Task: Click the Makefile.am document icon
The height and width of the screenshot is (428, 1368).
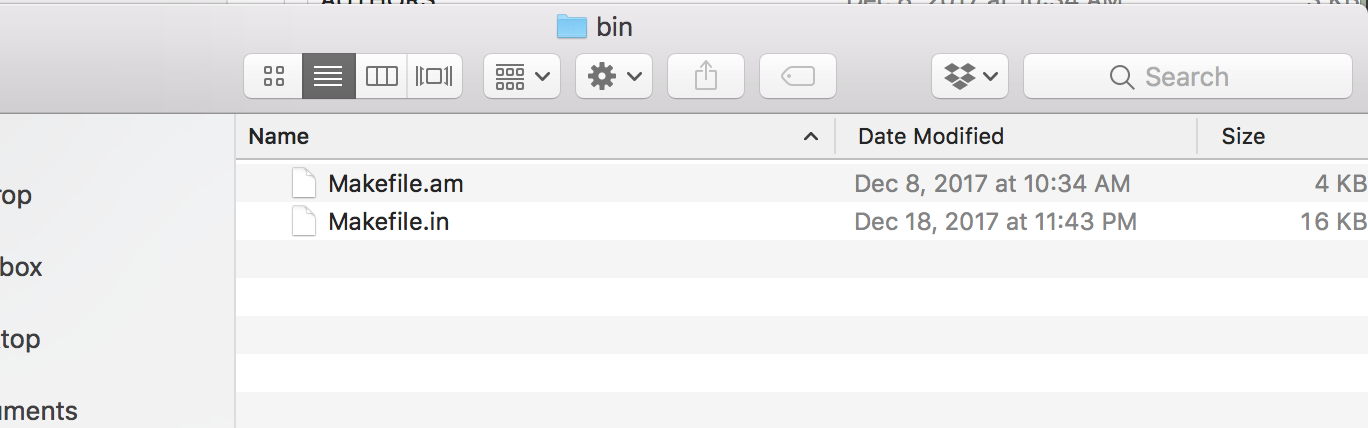Action: tap(303, 184)
